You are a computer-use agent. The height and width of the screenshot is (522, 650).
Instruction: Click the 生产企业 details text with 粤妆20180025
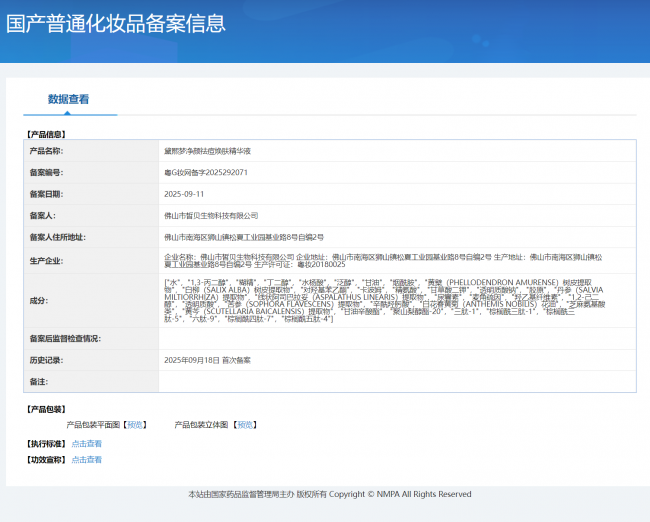pos(383,261)
